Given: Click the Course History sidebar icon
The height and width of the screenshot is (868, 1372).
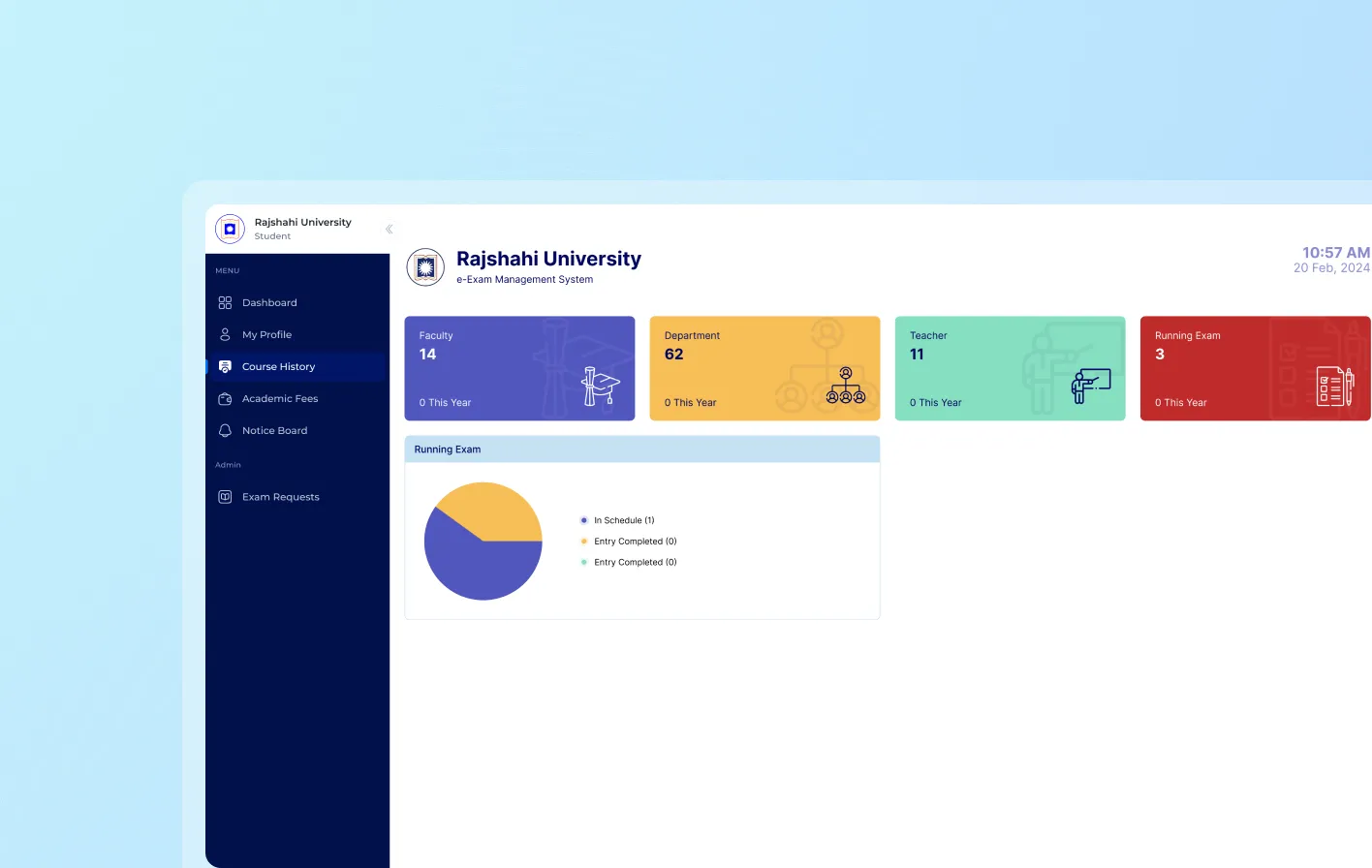Looking at the screenshot, I should tap(225, 367).
